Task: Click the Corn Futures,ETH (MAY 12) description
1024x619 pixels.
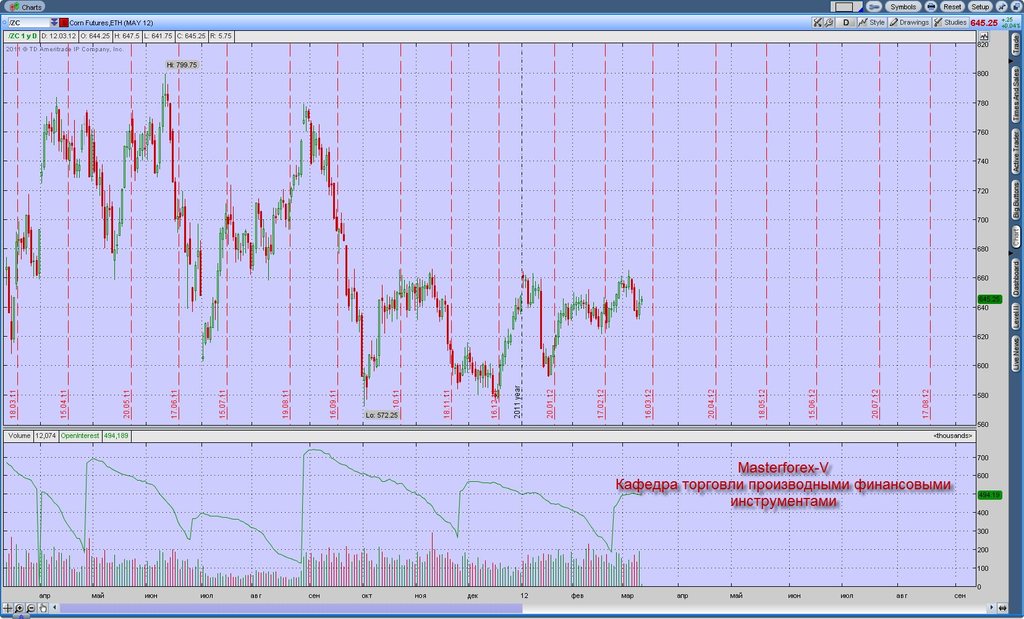Action: 111,23
